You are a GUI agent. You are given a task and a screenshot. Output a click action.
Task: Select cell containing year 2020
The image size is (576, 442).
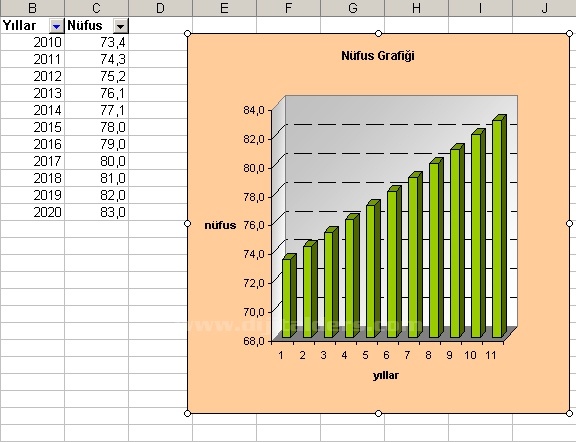32,212
